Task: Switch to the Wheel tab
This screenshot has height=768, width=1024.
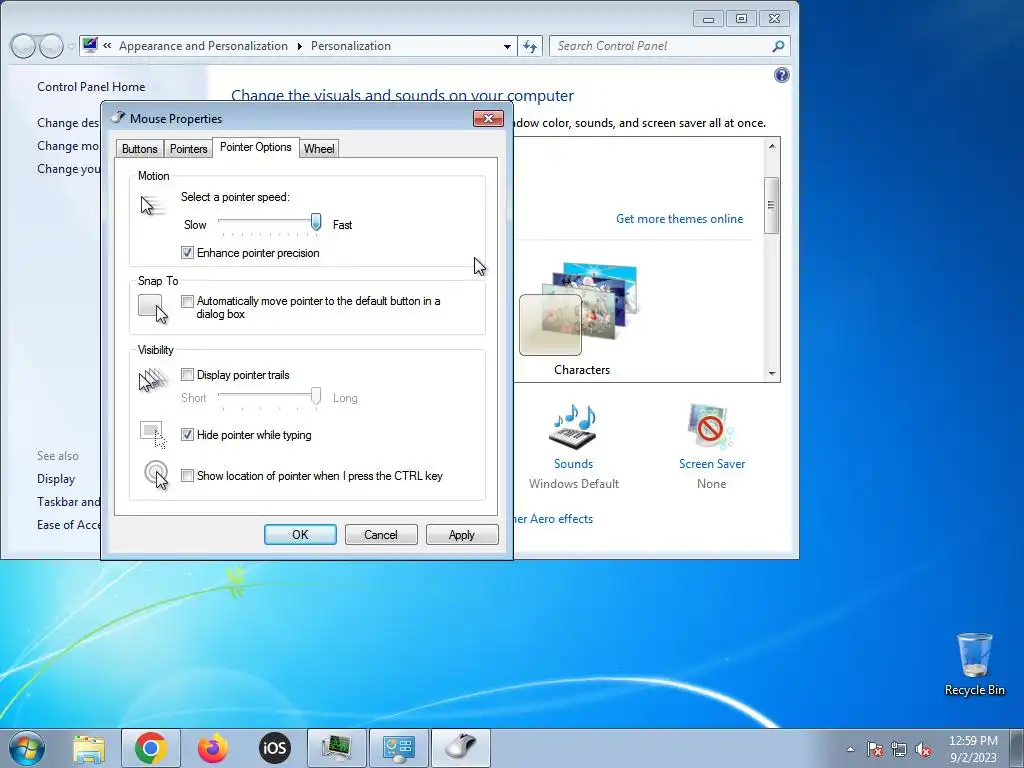Action: click(x=319, y=149)
